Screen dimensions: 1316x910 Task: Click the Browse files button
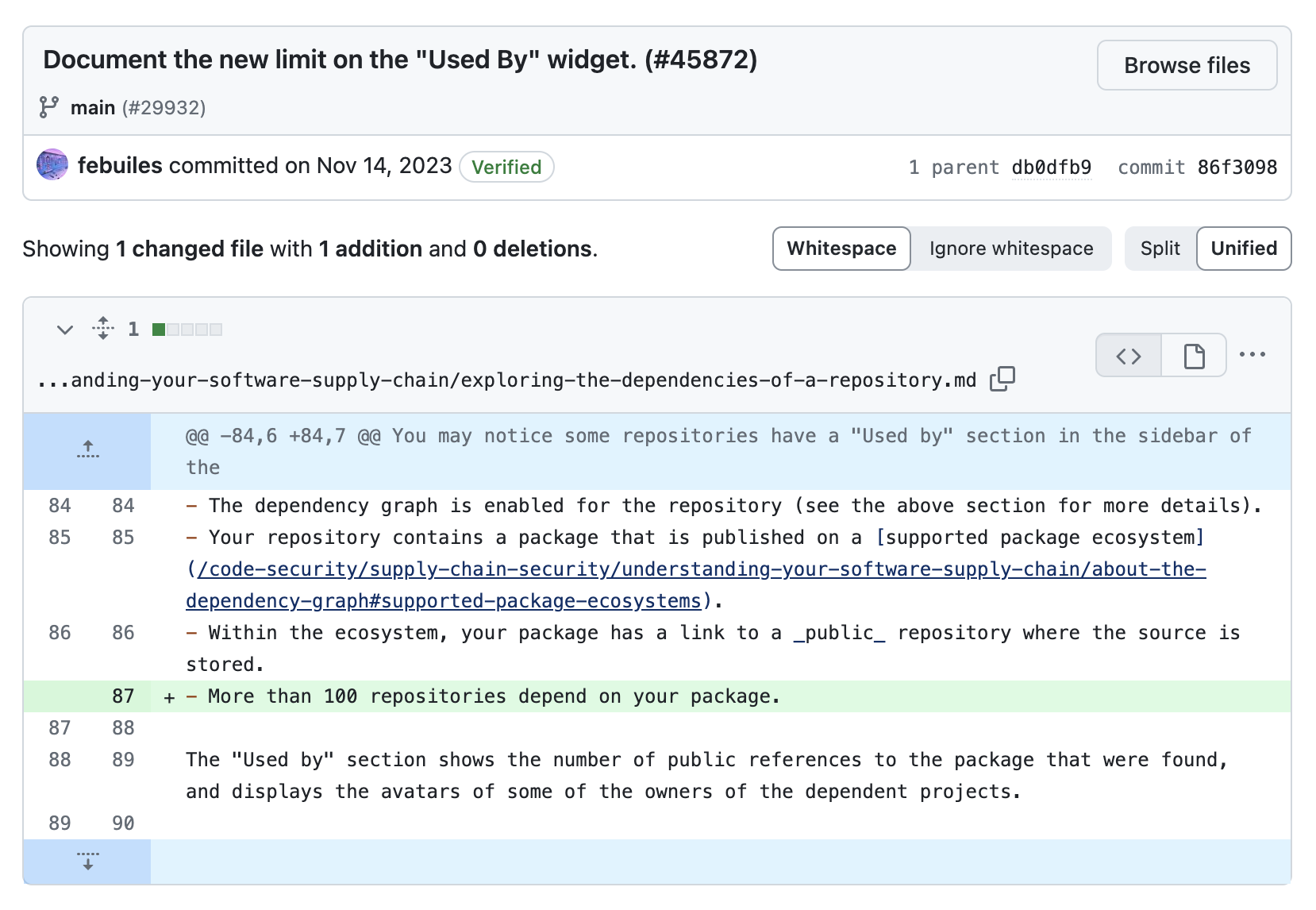(1187, 65)
